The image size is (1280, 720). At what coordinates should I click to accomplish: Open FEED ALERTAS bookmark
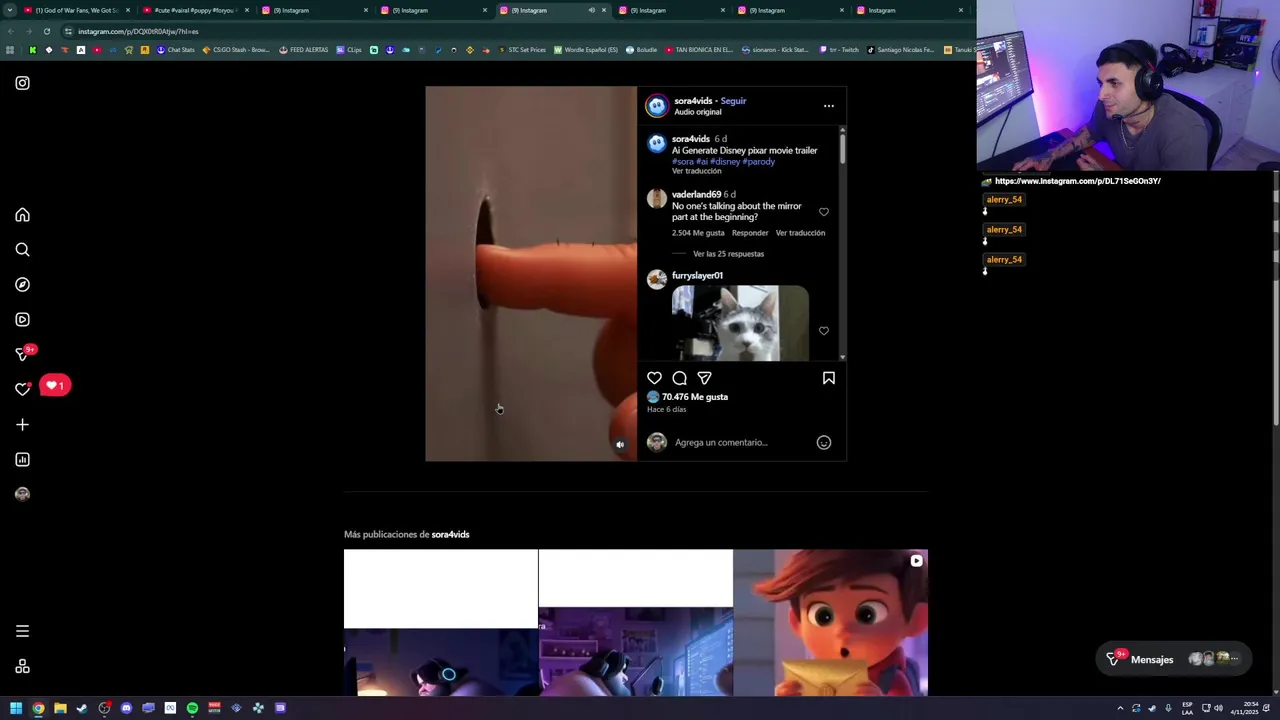pyautogui.click(x=303, y=50)
